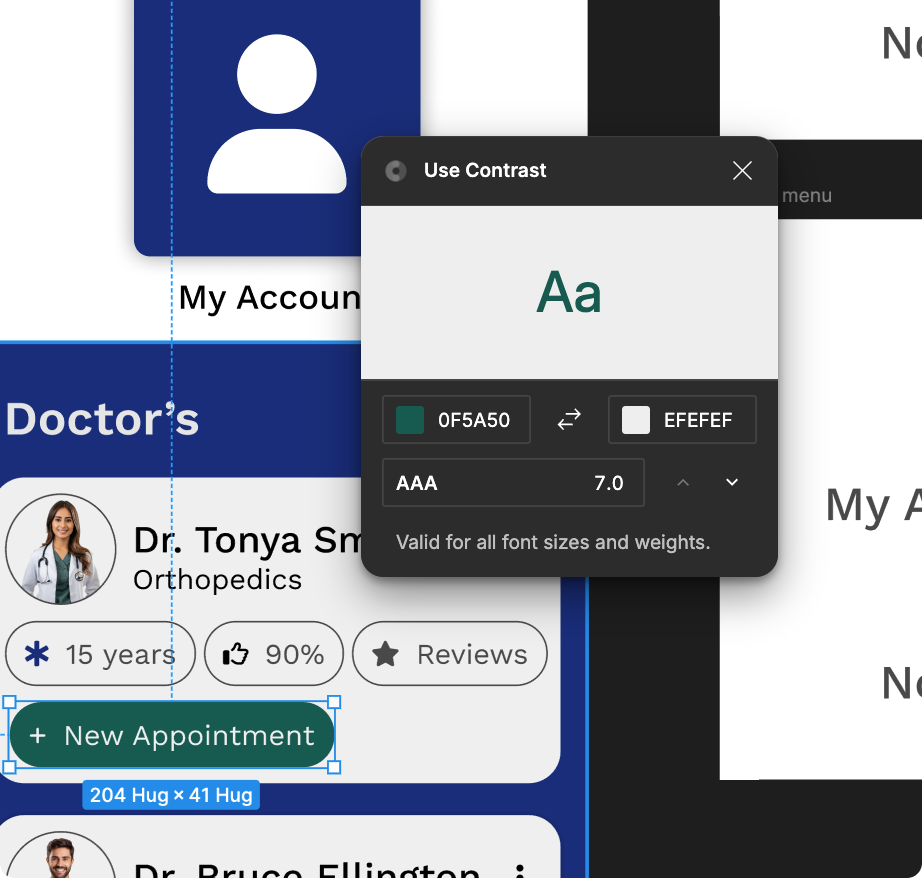The width and height of the screenshot is (922, 878).
Task: Click the Aa contrast preview text
Action: (x=569, y=292)
